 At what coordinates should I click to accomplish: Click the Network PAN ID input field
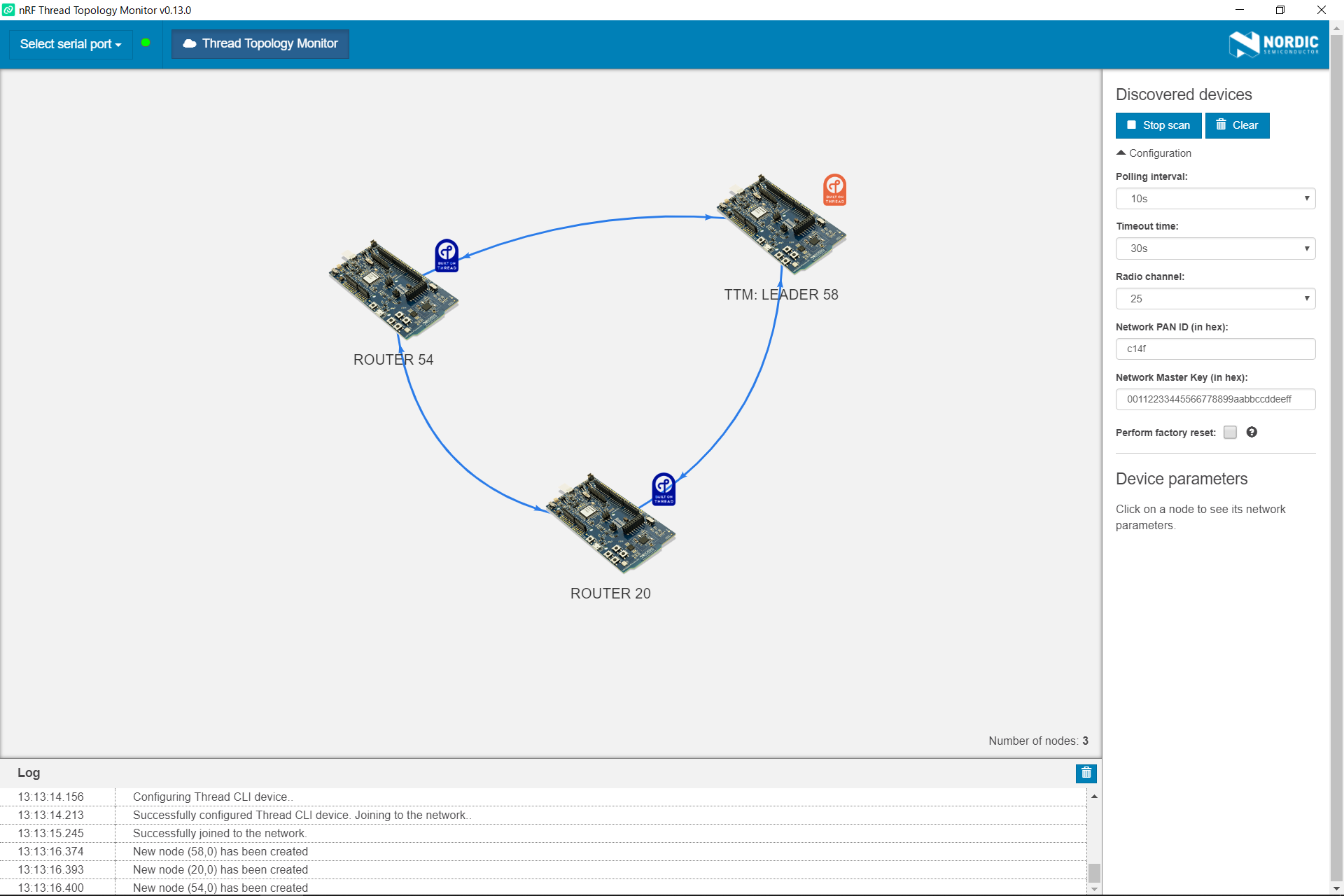(x=1215, y=349)
